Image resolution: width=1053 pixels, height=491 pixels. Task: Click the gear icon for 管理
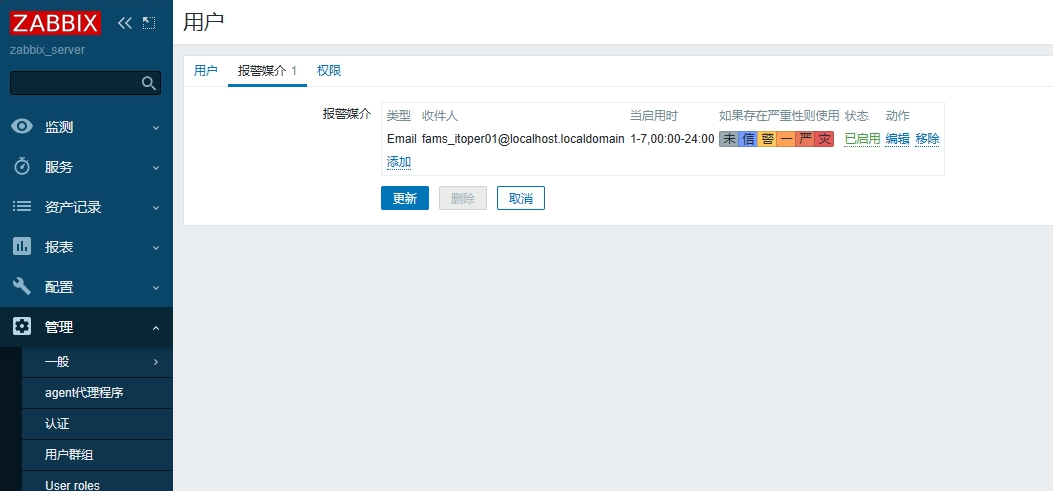click(22, 327)
